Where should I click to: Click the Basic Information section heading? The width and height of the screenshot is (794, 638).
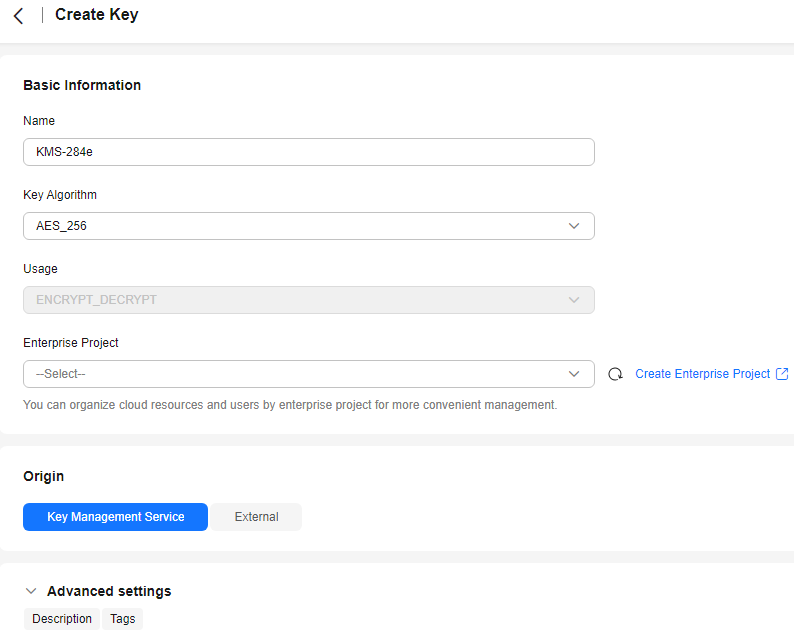click(x=82, y=85)
